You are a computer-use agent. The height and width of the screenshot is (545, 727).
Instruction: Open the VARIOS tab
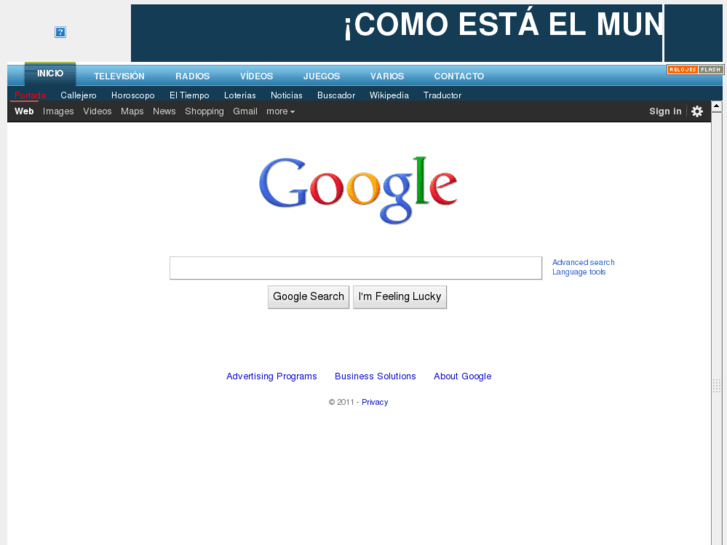tap(387, 76)
